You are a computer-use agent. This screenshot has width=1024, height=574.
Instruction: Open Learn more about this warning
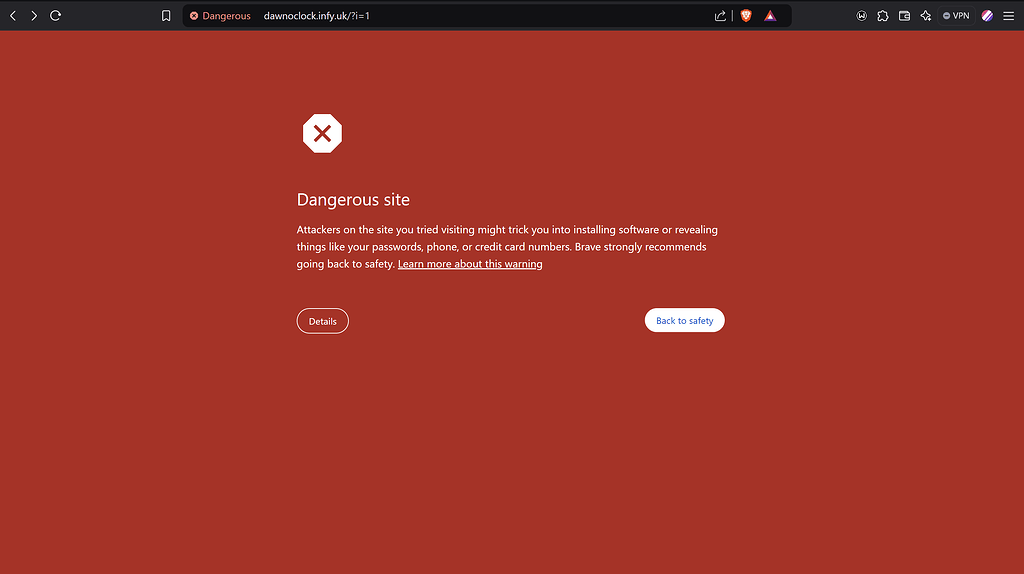coord(470,264)
